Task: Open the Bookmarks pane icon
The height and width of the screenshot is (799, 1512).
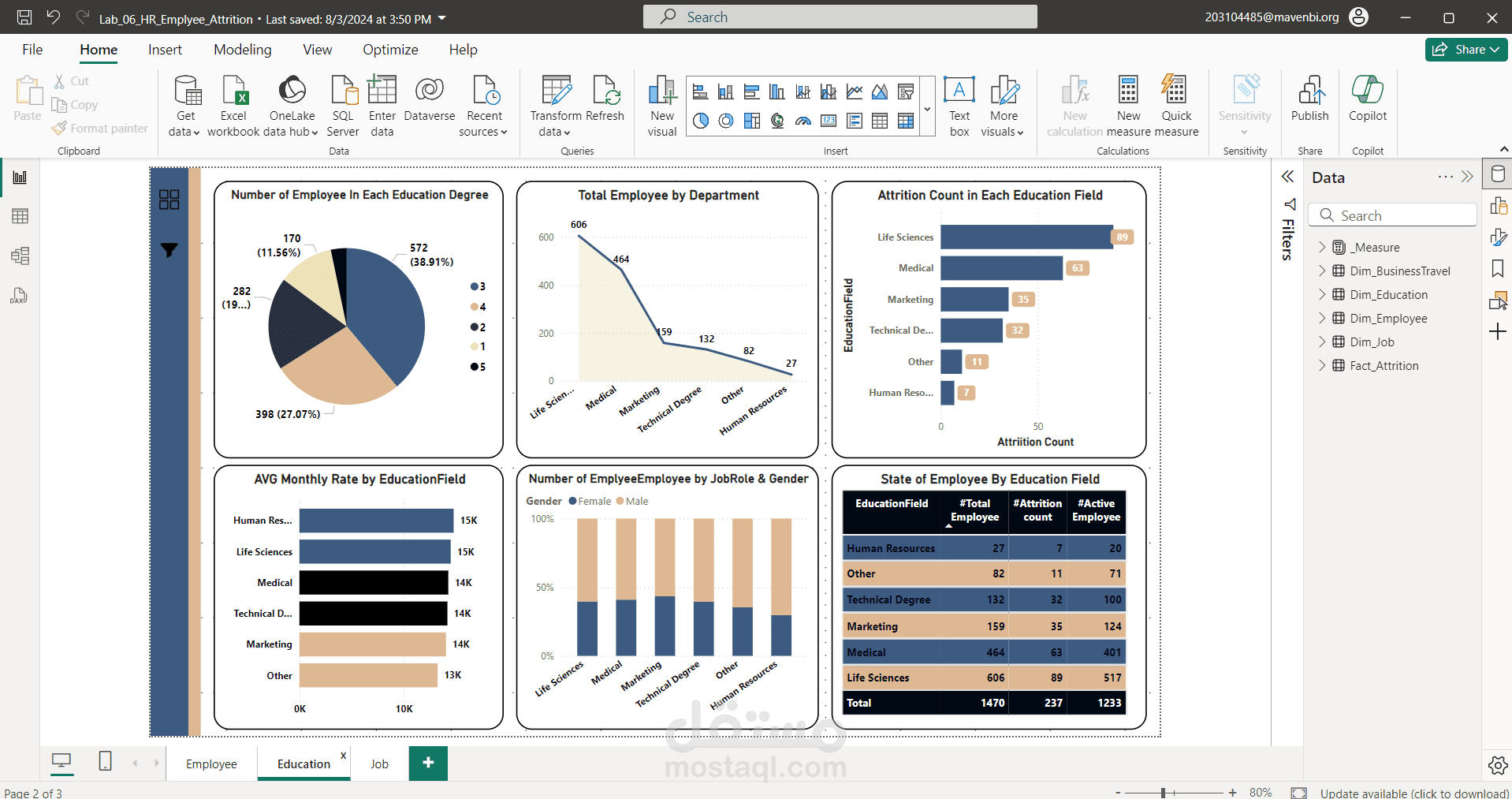Action: pos(1498,269)
